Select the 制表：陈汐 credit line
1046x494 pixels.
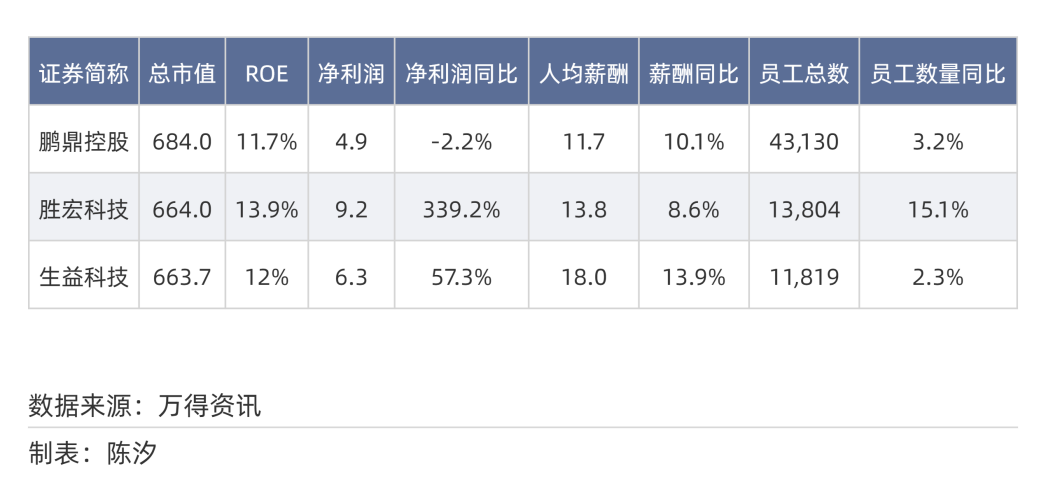[x=93, y=453]
